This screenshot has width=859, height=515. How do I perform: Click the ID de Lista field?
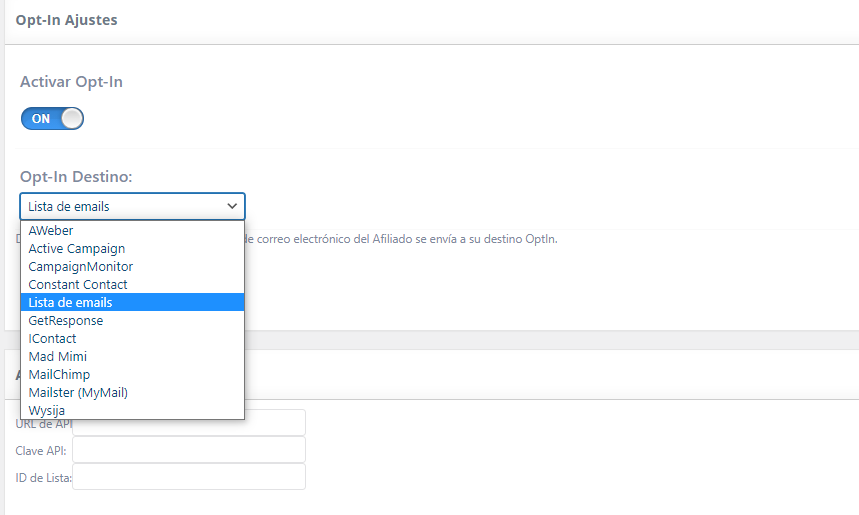(189, 477)
